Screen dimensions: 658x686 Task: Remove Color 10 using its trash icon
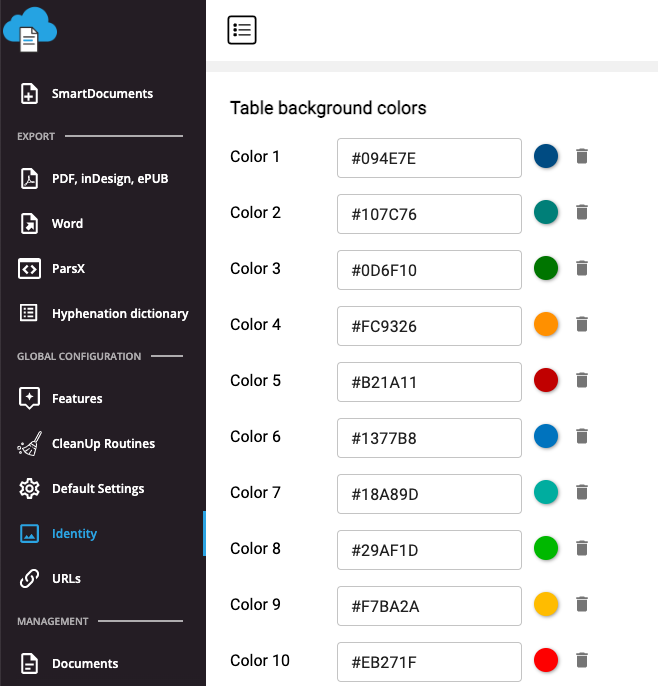coord(582,660)
